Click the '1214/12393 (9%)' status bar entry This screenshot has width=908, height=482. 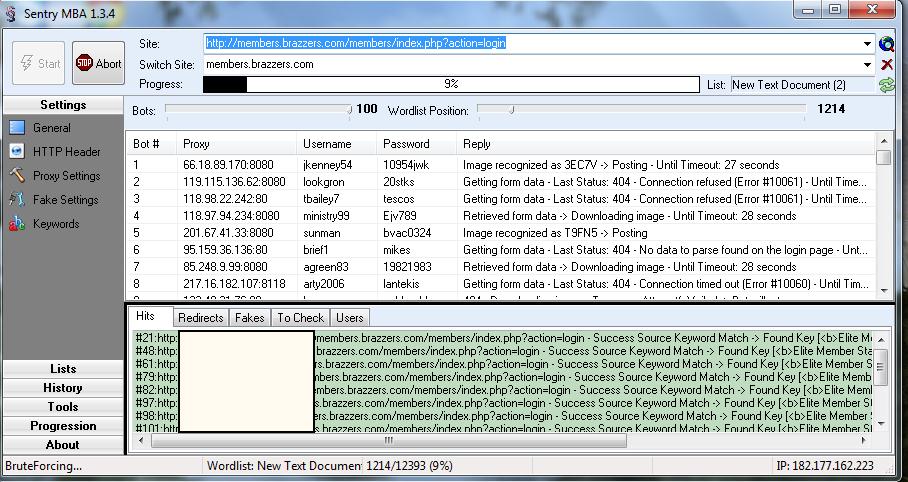(410, 466)
